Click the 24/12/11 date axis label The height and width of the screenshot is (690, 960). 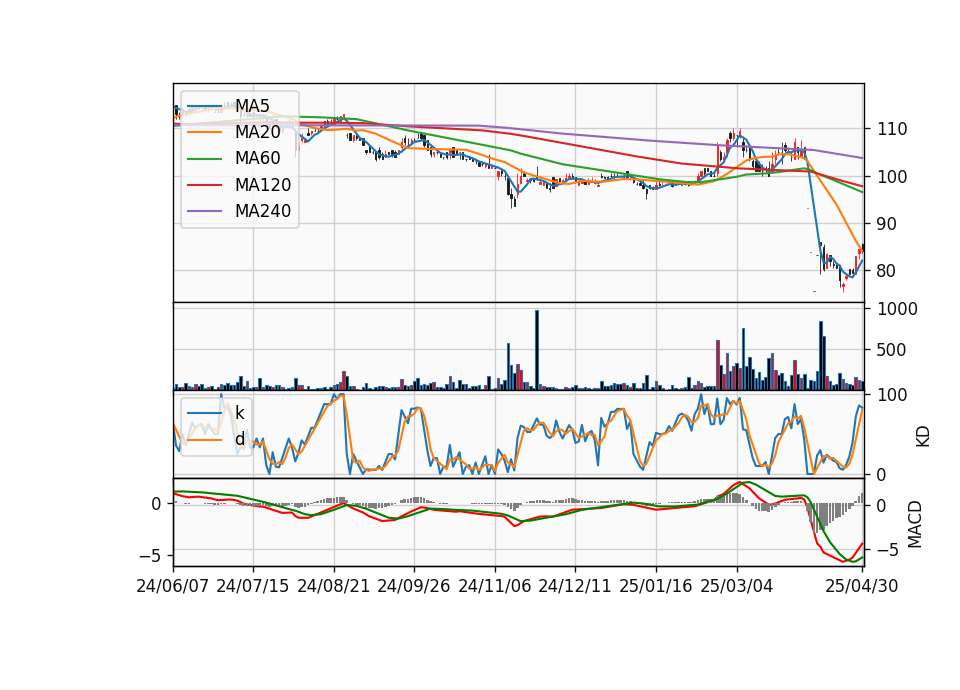coord(575,587)
